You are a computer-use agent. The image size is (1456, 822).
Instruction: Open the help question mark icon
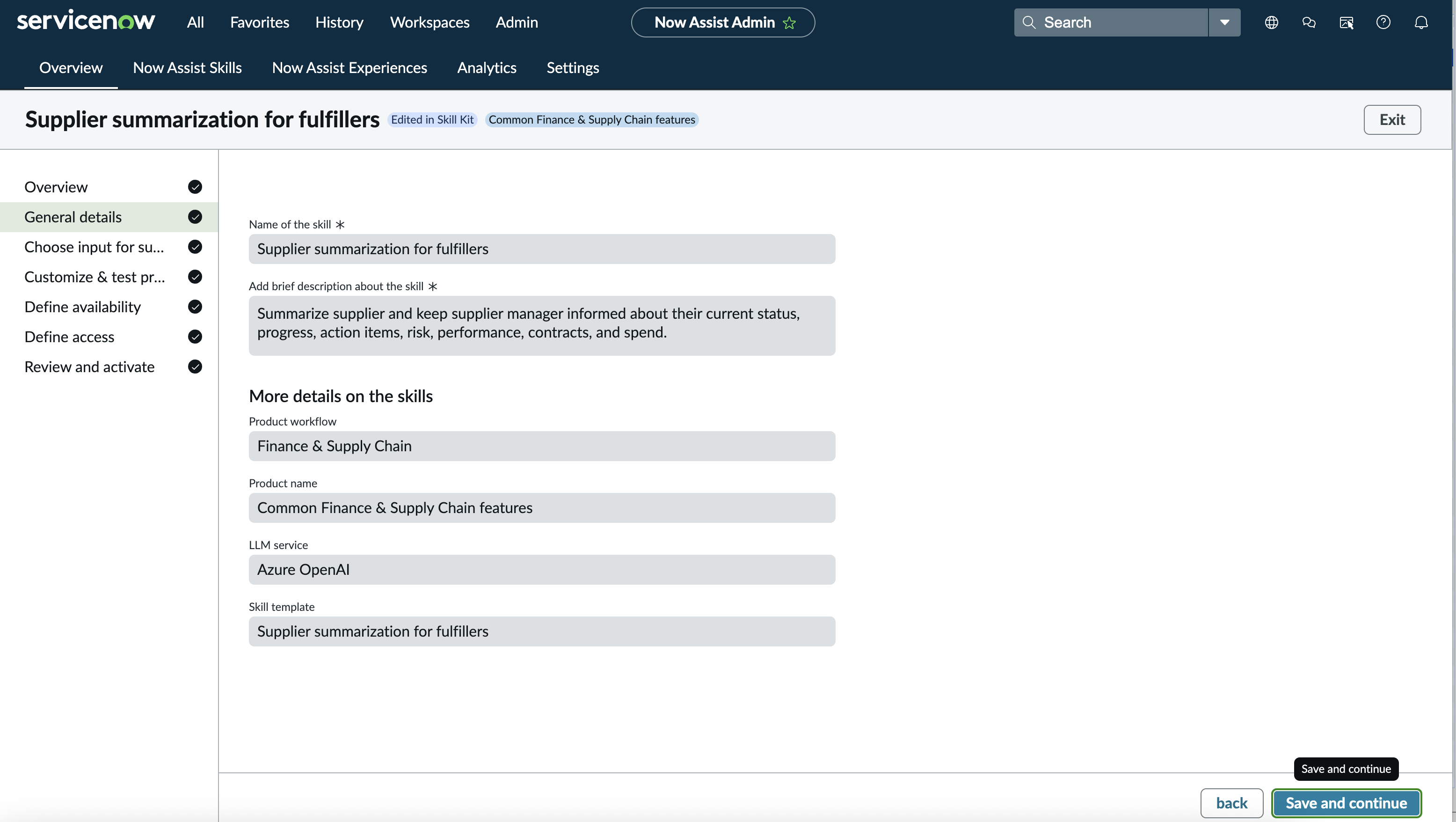[1383, 22]
